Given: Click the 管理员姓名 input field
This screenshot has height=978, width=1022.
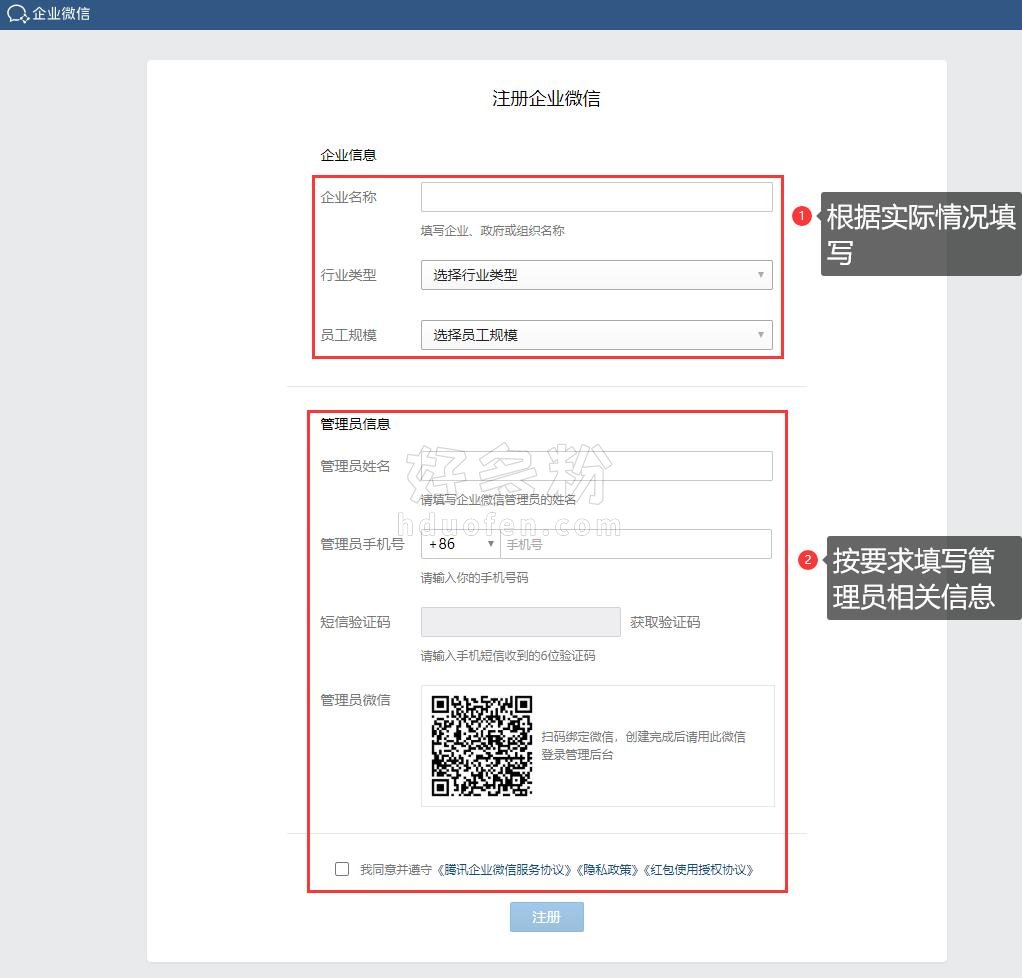Looking at the screenshot, I should coord(596,466).
